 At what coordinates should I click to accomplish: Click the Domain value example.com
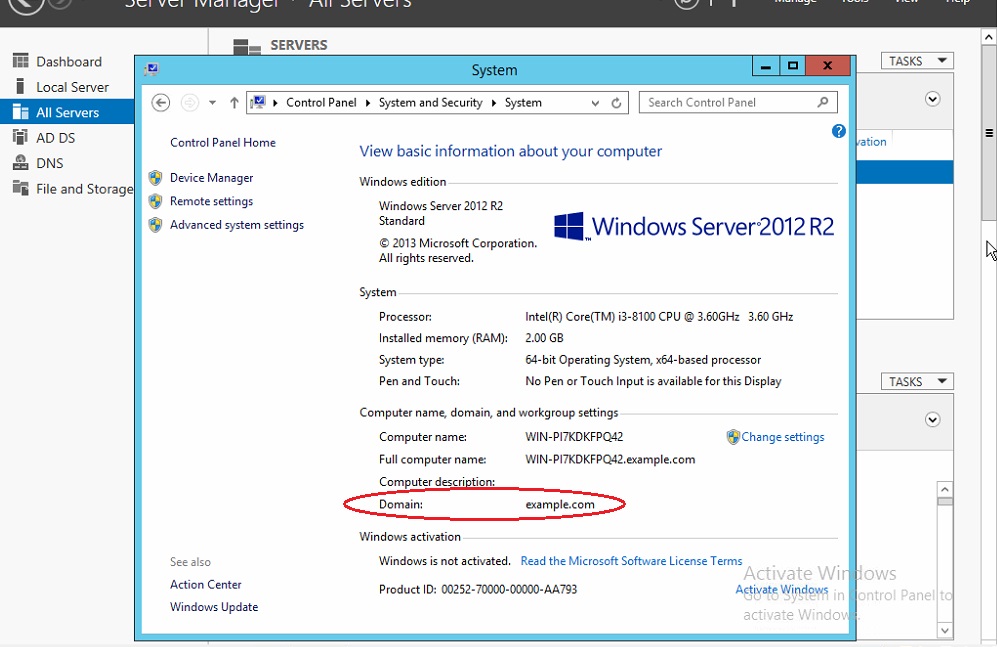point(560,505)
